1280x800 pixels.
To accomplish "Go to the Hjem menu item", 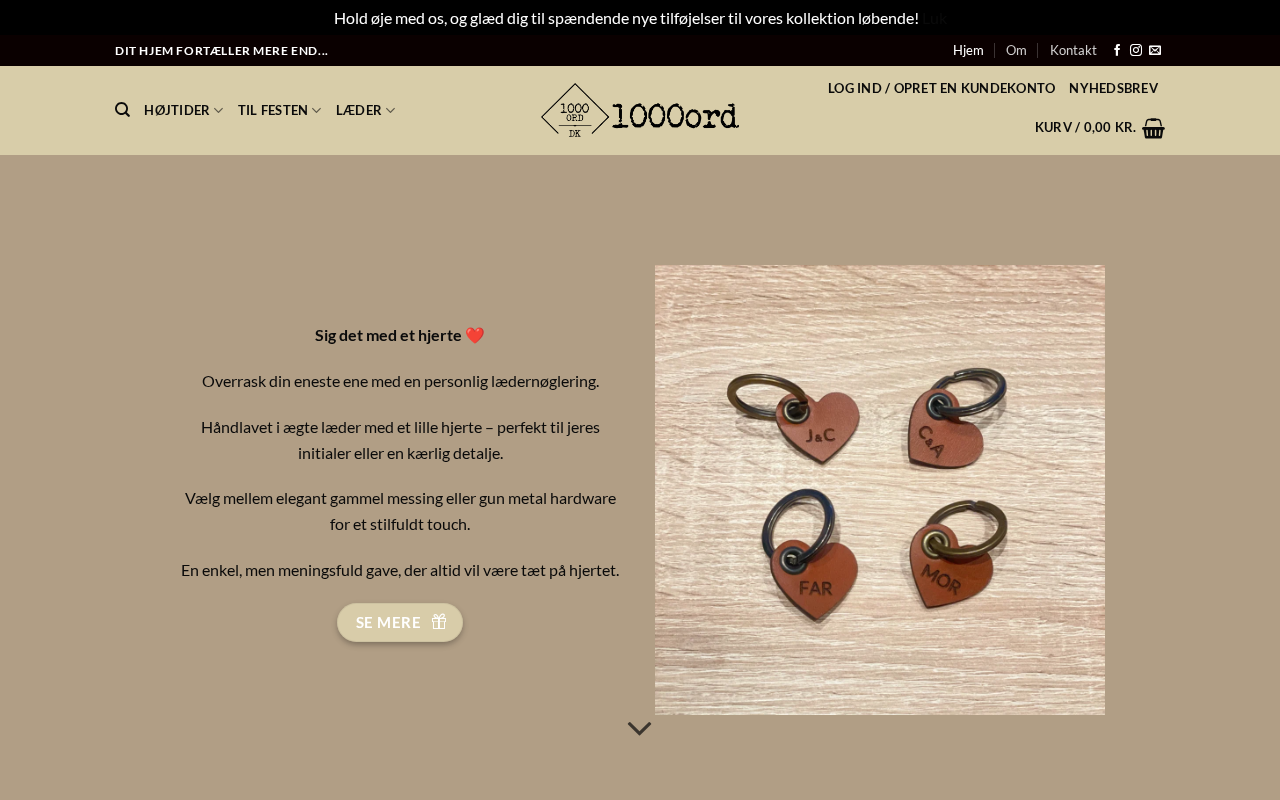I will 968,50.
